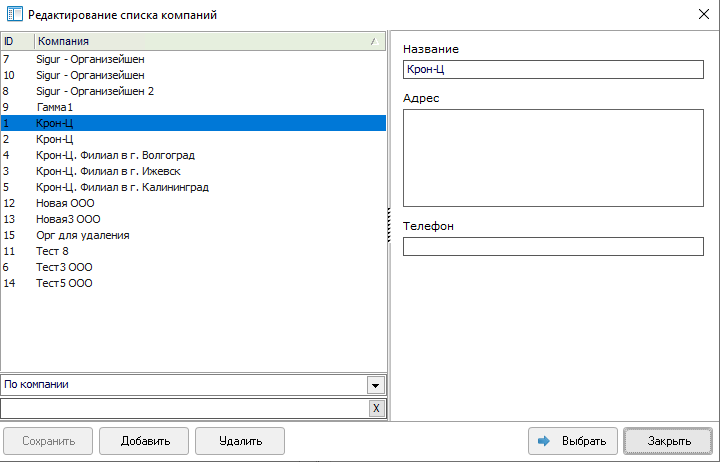Click the Выбрать button with arrow icon
The height and width of the screenshot is (462, 721).
(x=572, y=441)
